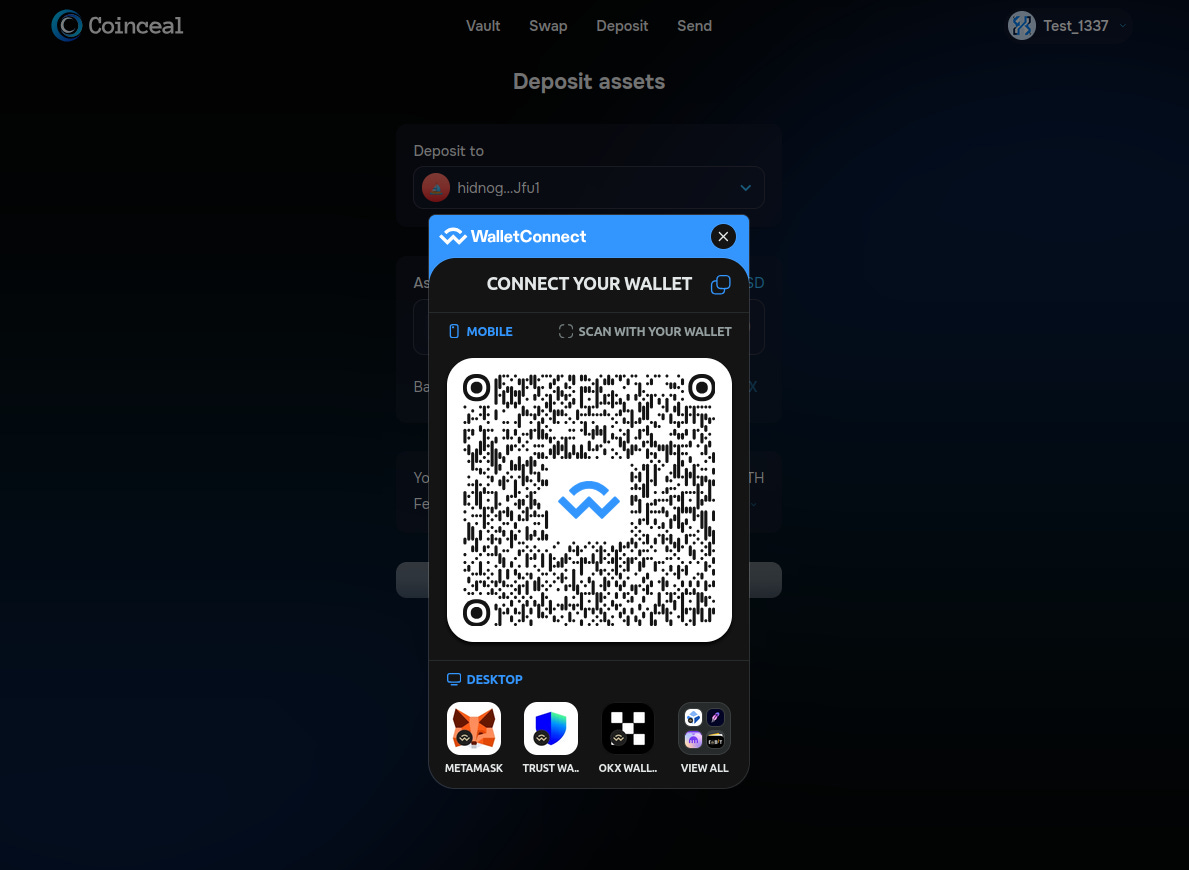Close the WalletConnect modal
Viewport: 1189px width, 870px height.
[x=723, y=237]
